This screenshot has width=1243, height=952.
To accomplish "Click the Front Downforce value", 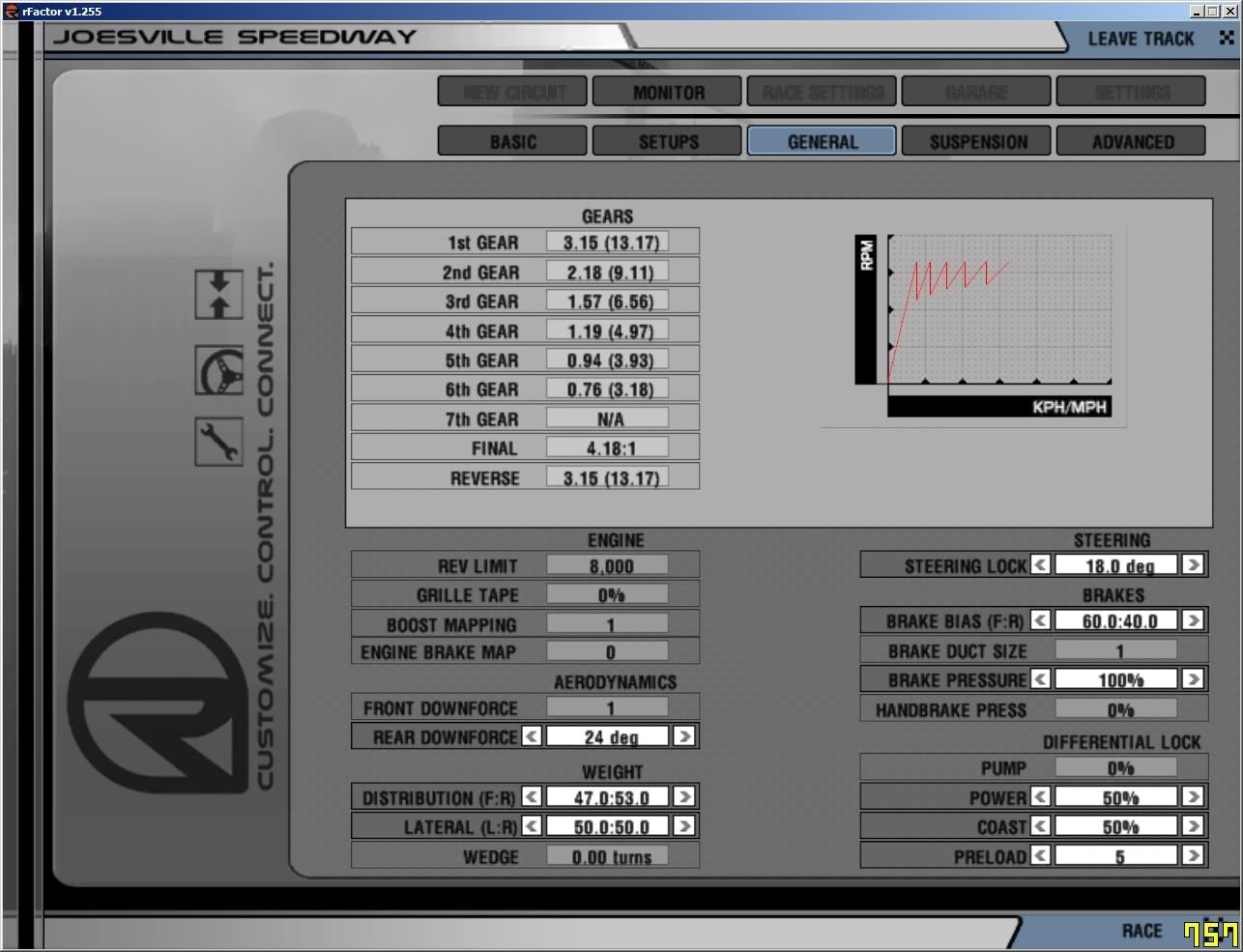I will [x=608, y=707].
